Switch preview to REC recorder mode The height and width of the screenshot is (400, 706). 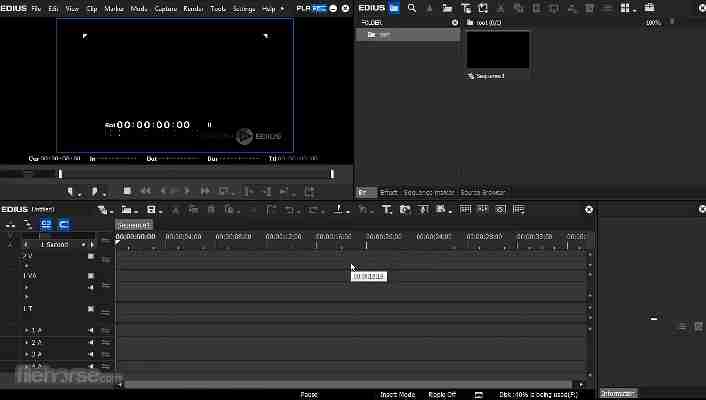point(319,8)
